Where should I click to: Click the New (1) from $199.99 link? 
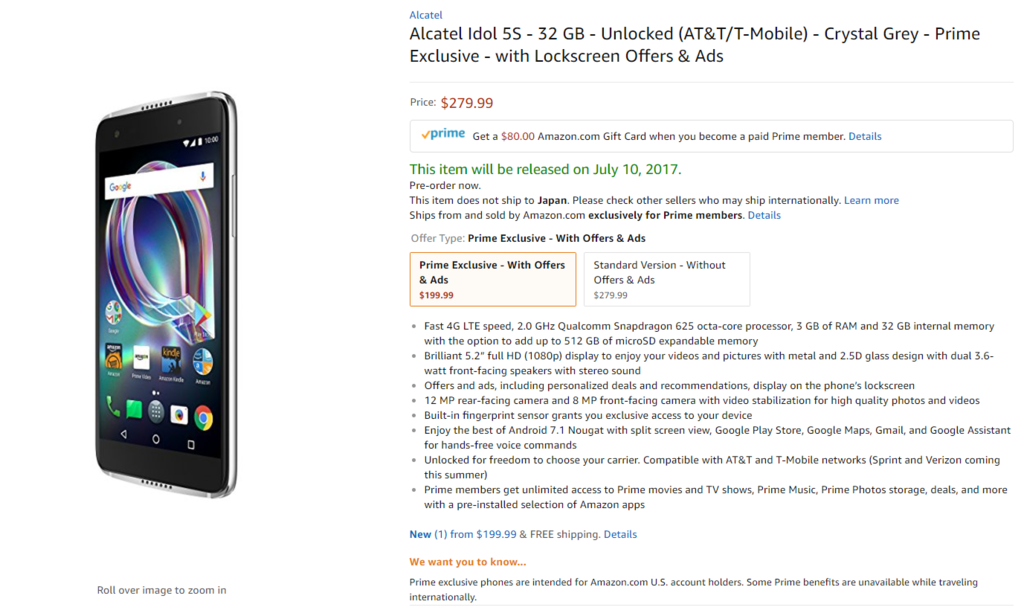point(462,534)
